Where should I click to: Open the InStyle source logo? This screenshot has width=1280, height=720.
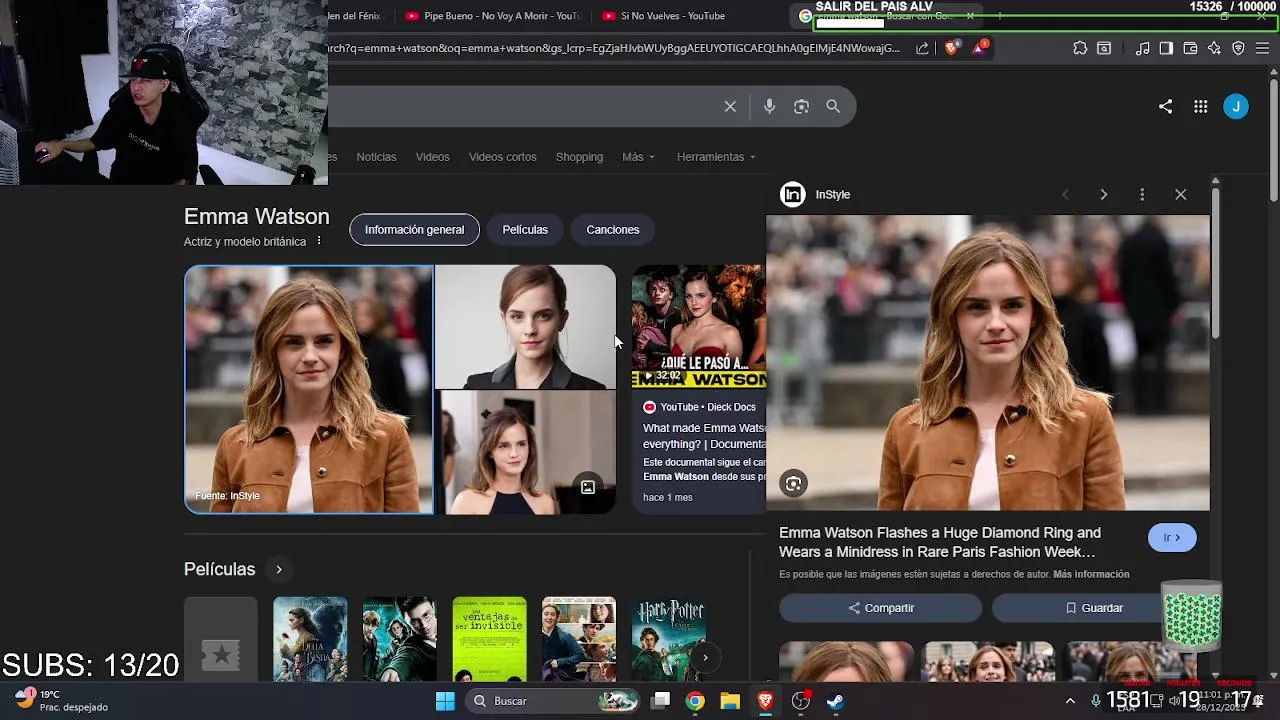pyautogui.click(x=793, y=195)
